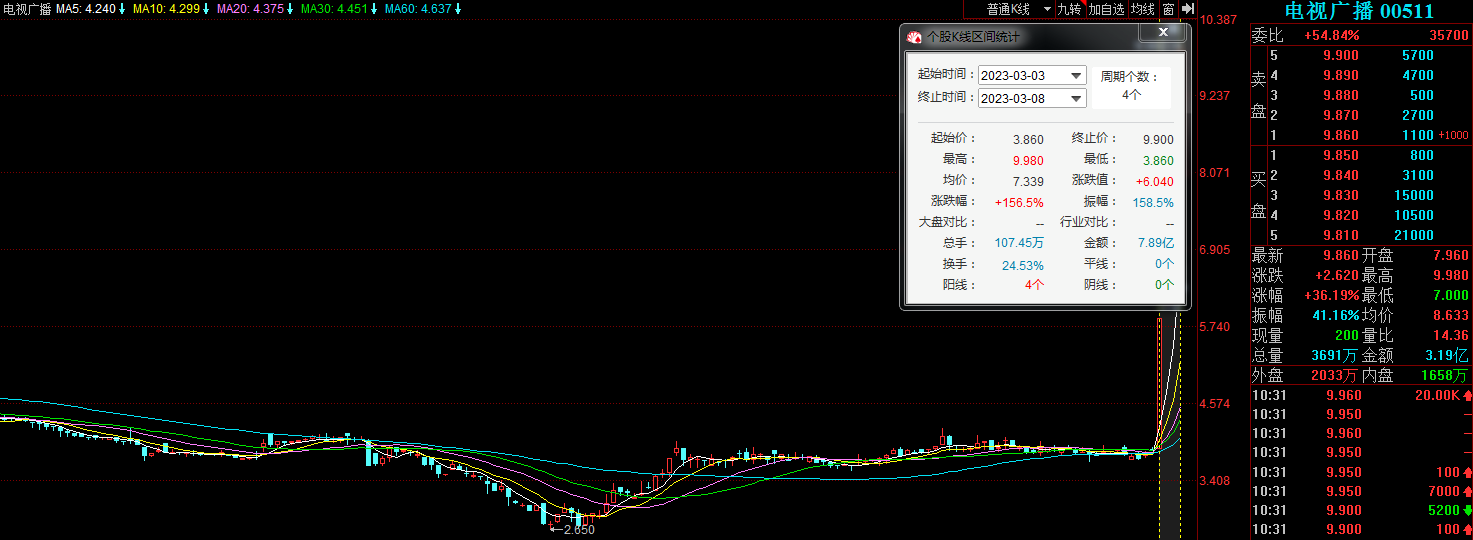1473x540 pixels.
Task: Click the 开盘 7.960 value
Action: click(1449, 255)
